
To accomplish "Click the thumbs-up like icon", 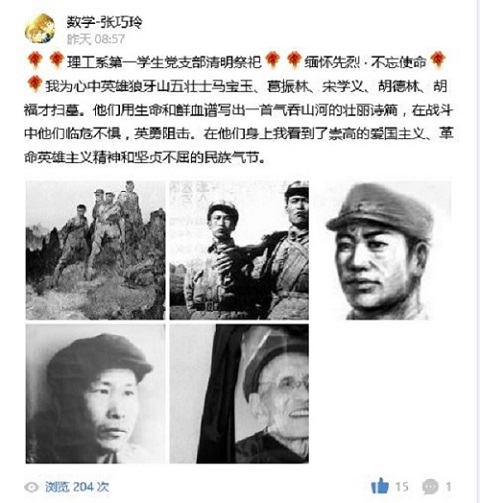I will click(x=380, y=486).
